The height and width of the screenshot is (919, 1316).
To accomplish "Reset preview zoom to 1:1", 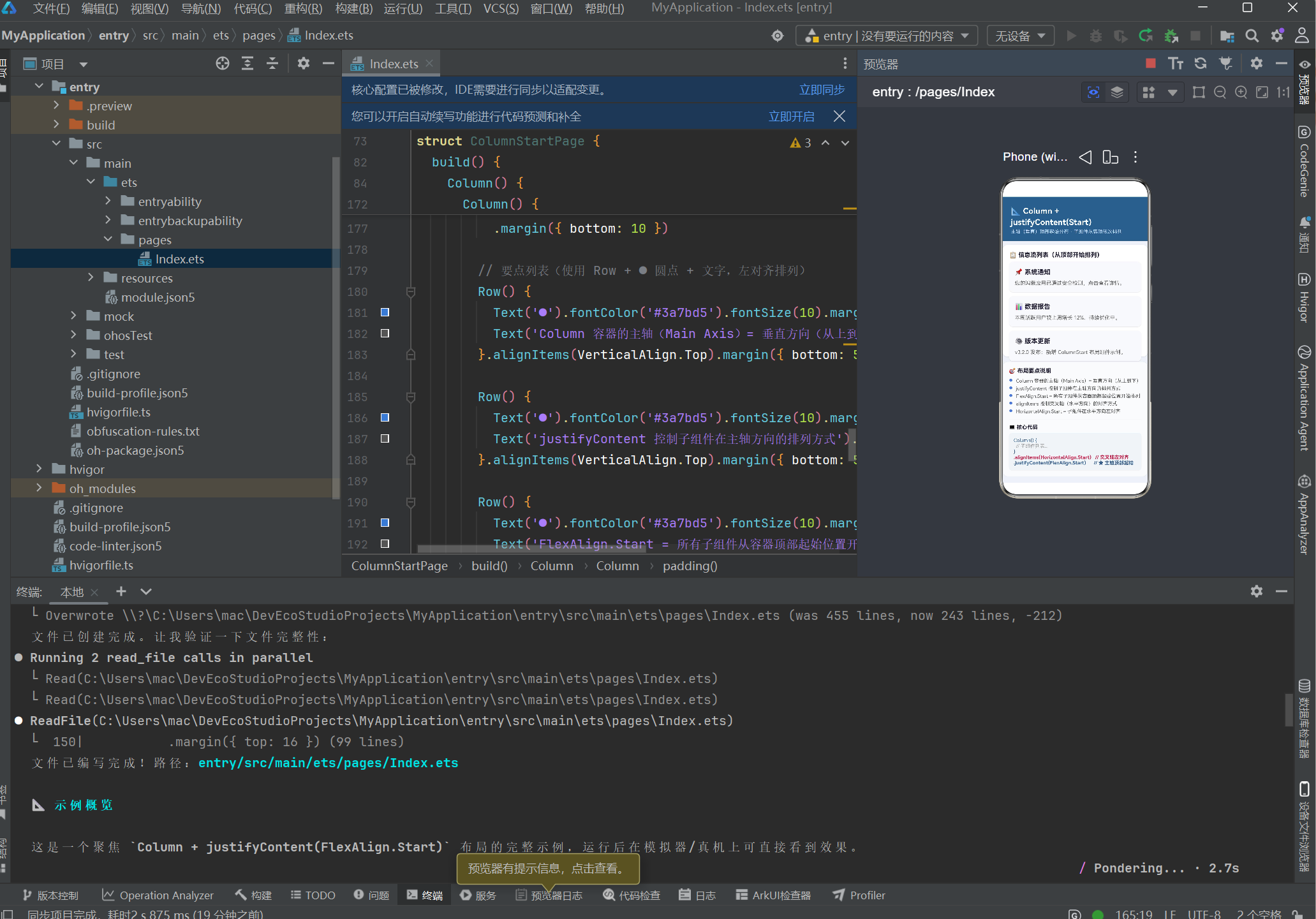I will click(1283, 92).
